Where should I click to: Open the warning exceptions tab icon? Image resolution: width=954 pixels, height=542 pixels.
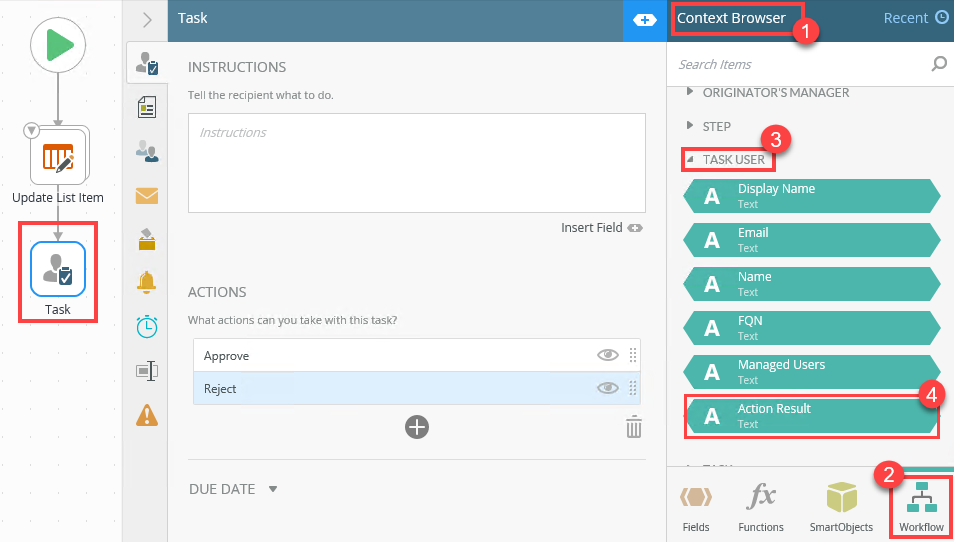148,413
